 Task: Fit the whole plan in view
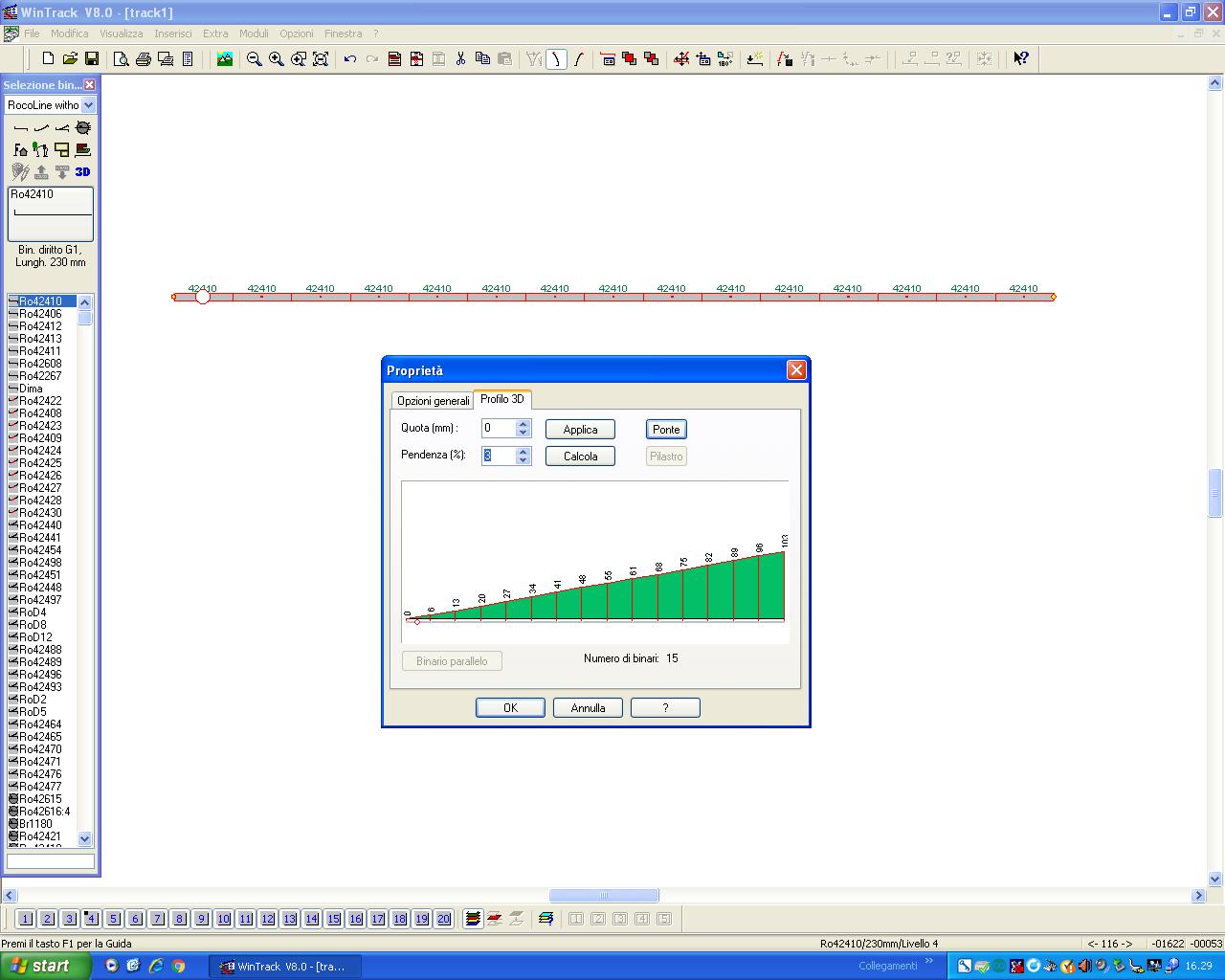coord(321,58)
